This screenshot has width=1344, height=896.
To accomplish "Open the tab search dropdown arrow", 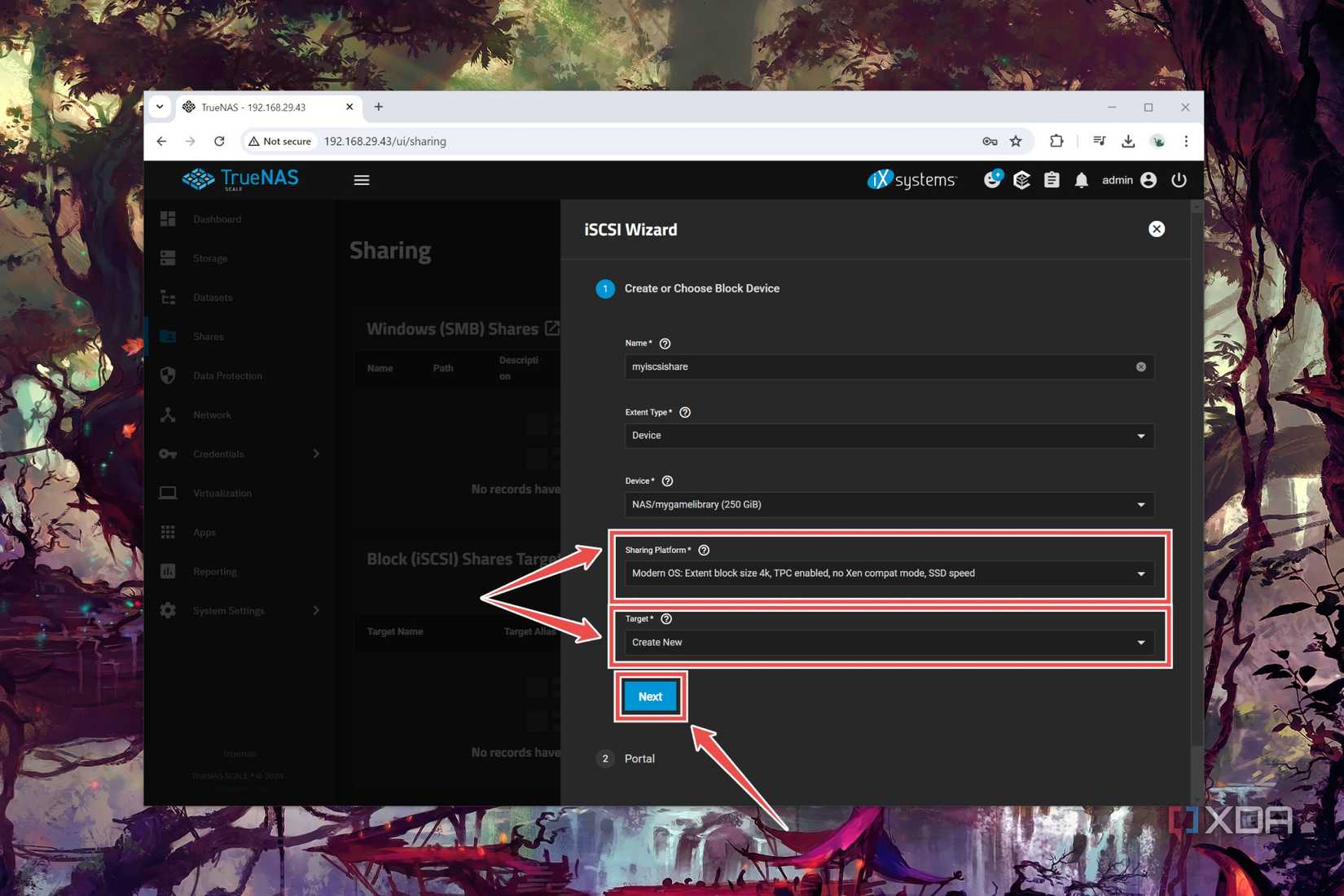I will (x=160, y=107).
